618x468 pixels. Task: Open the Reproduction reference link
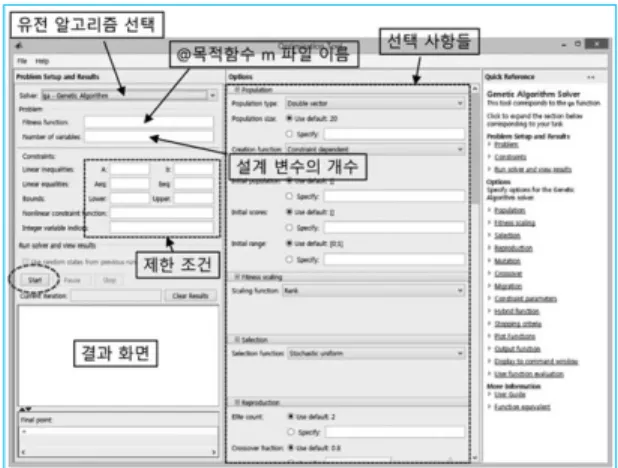click(513, 248)
